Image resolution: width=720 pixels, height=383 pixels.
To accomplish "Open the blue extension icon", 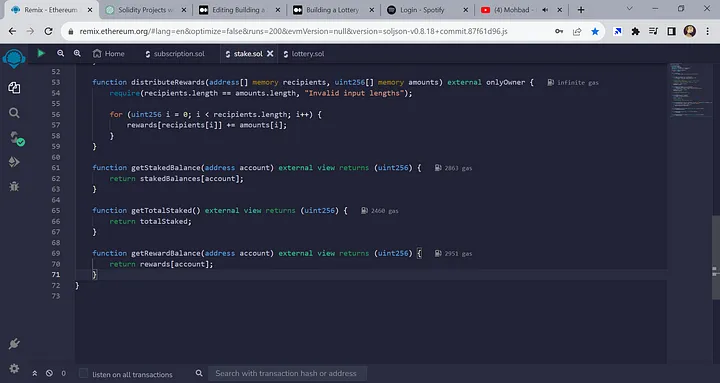I will click(x=618, y=31).
